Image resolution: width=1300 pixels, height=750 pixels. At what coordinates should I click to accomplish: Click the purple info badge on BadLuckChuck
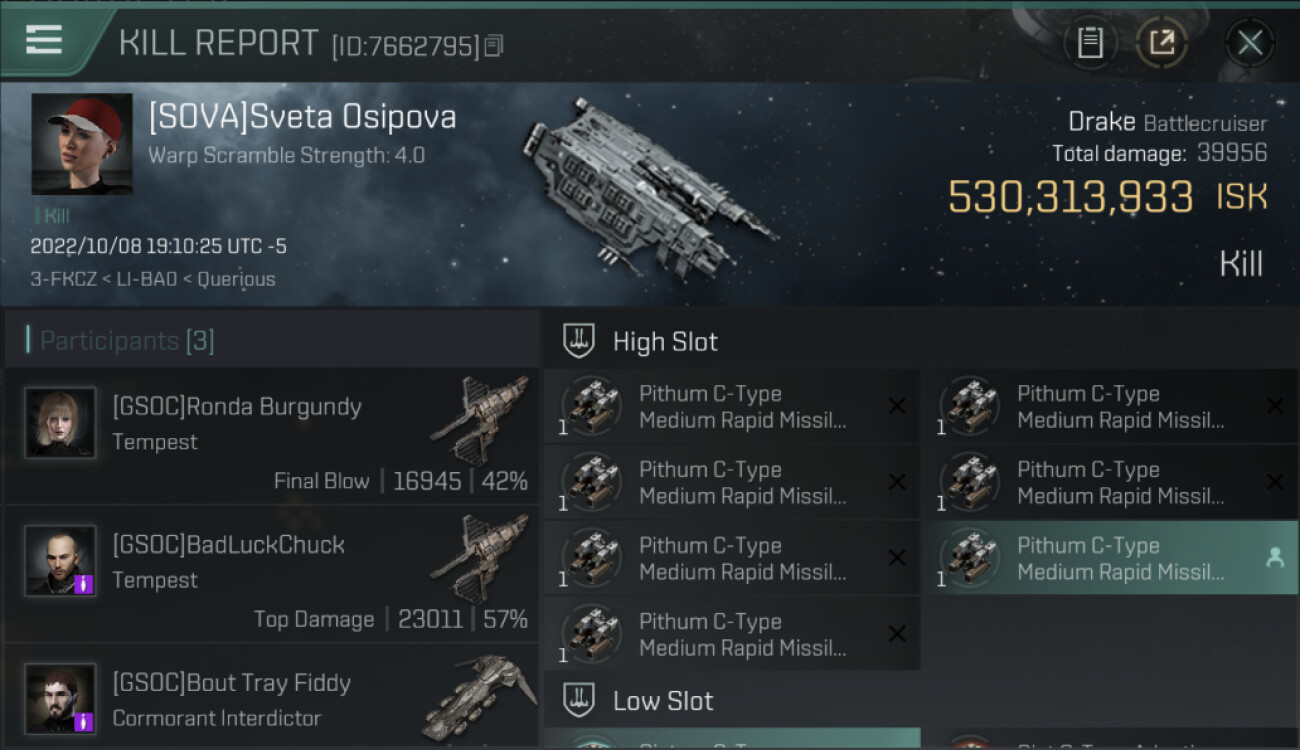click(84, 583)
